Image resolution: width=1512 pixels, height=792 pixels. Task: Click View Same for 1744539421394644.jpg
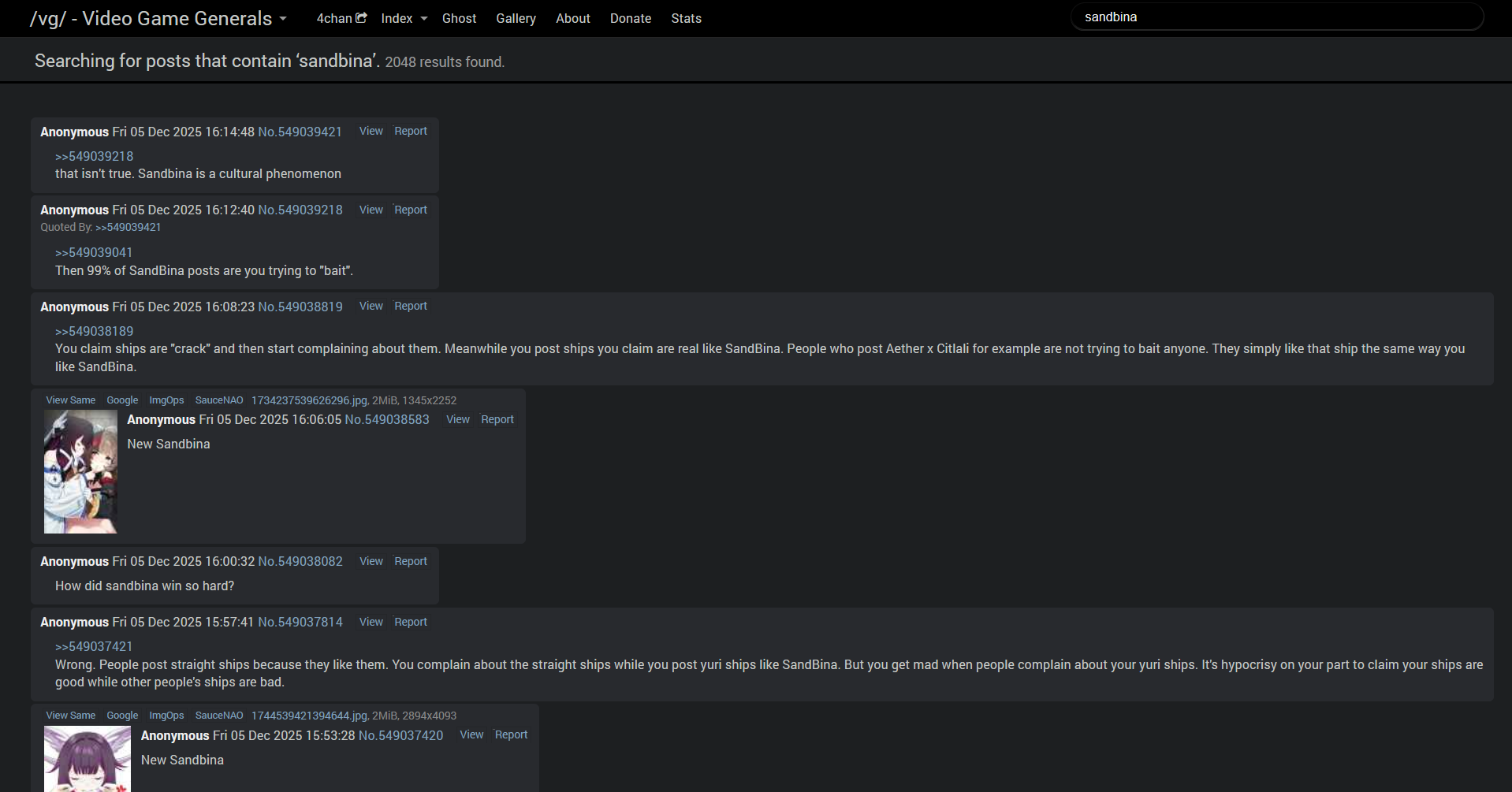coord(71,716)
